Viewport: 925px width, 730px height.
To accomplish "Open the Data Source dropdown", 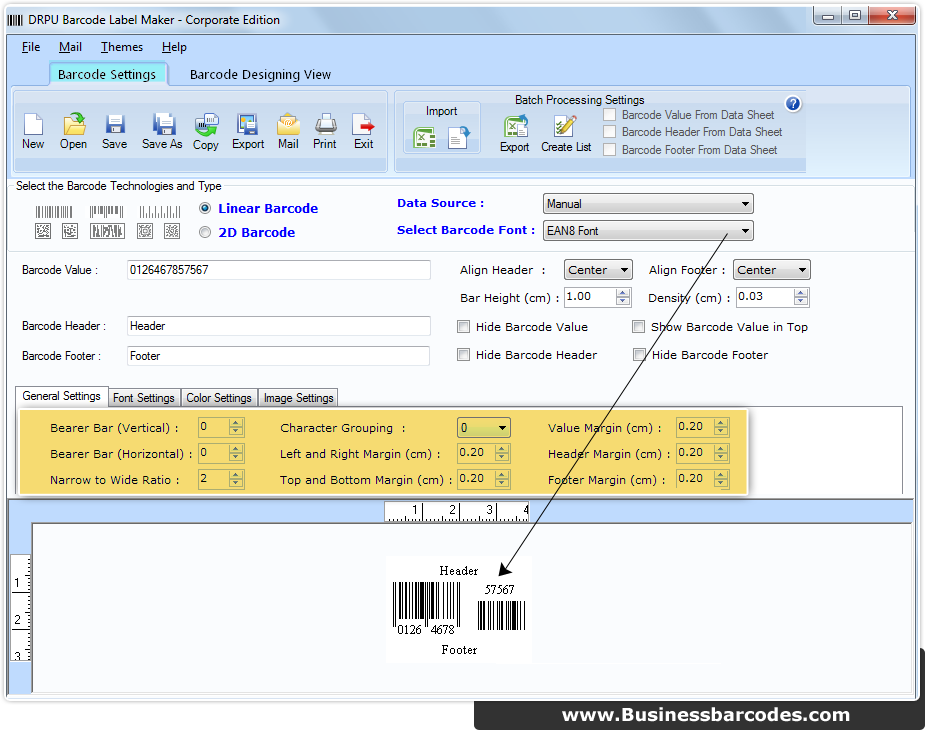I will tap(648, 204).
